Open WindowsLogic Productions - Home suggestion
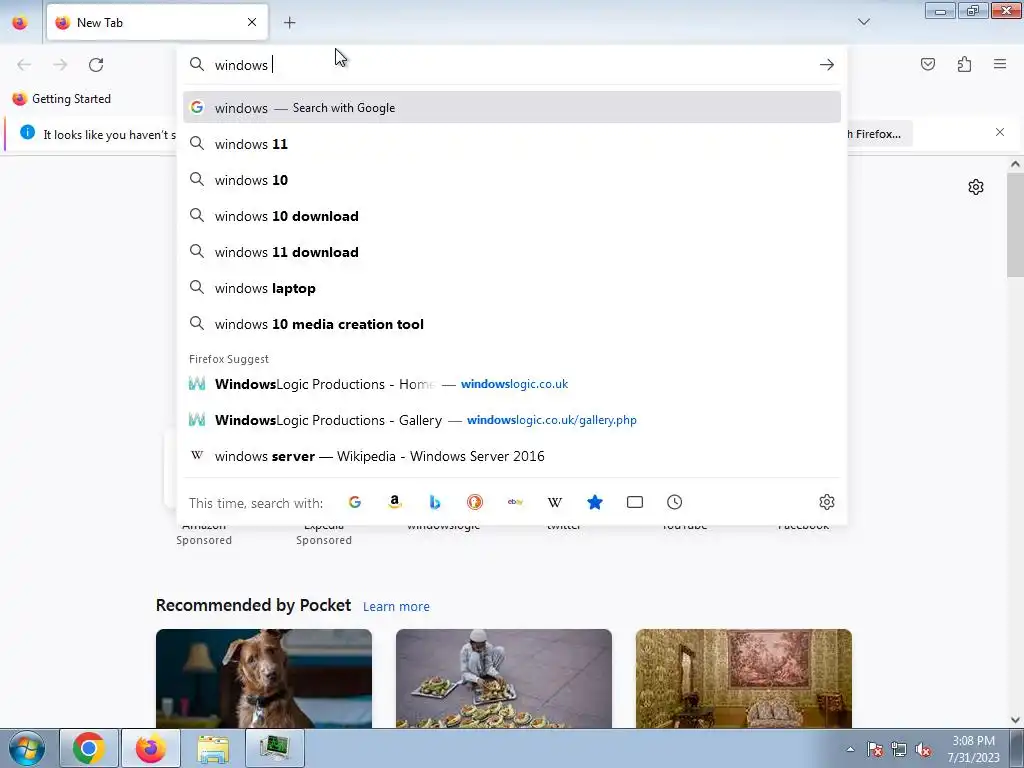Image resolution: width=1024 pixels, height=768 pixels. (512, 384)
